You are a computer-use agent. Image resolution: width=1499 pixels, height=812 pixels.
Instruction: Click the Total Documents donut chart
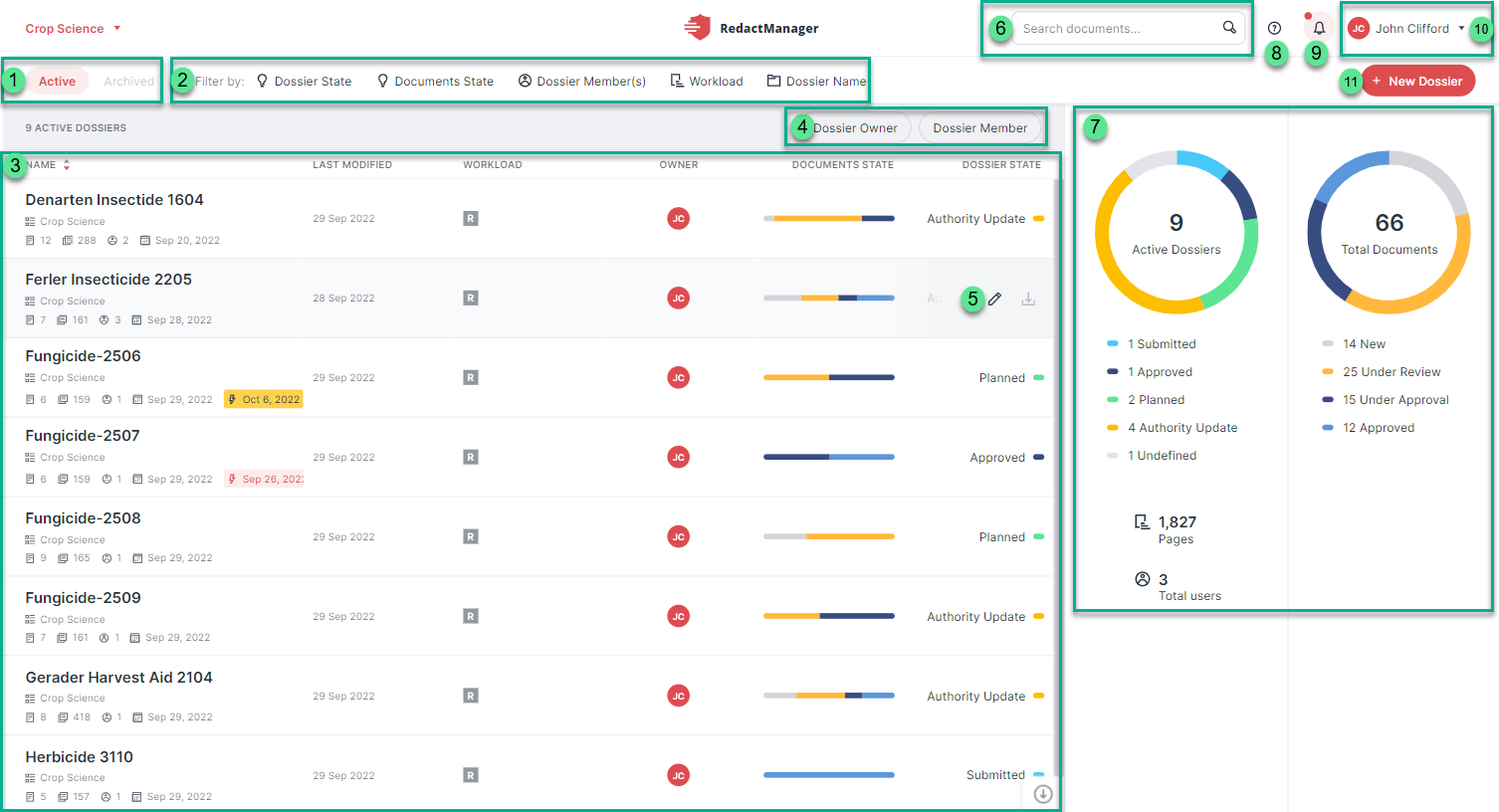pos(1389,233)
